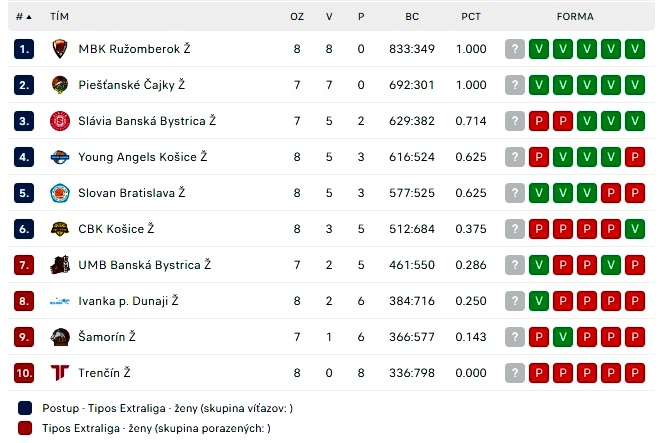This screenshot has width=667, height=443.
Task: Sort standings by BC column header
Action: 412,17
